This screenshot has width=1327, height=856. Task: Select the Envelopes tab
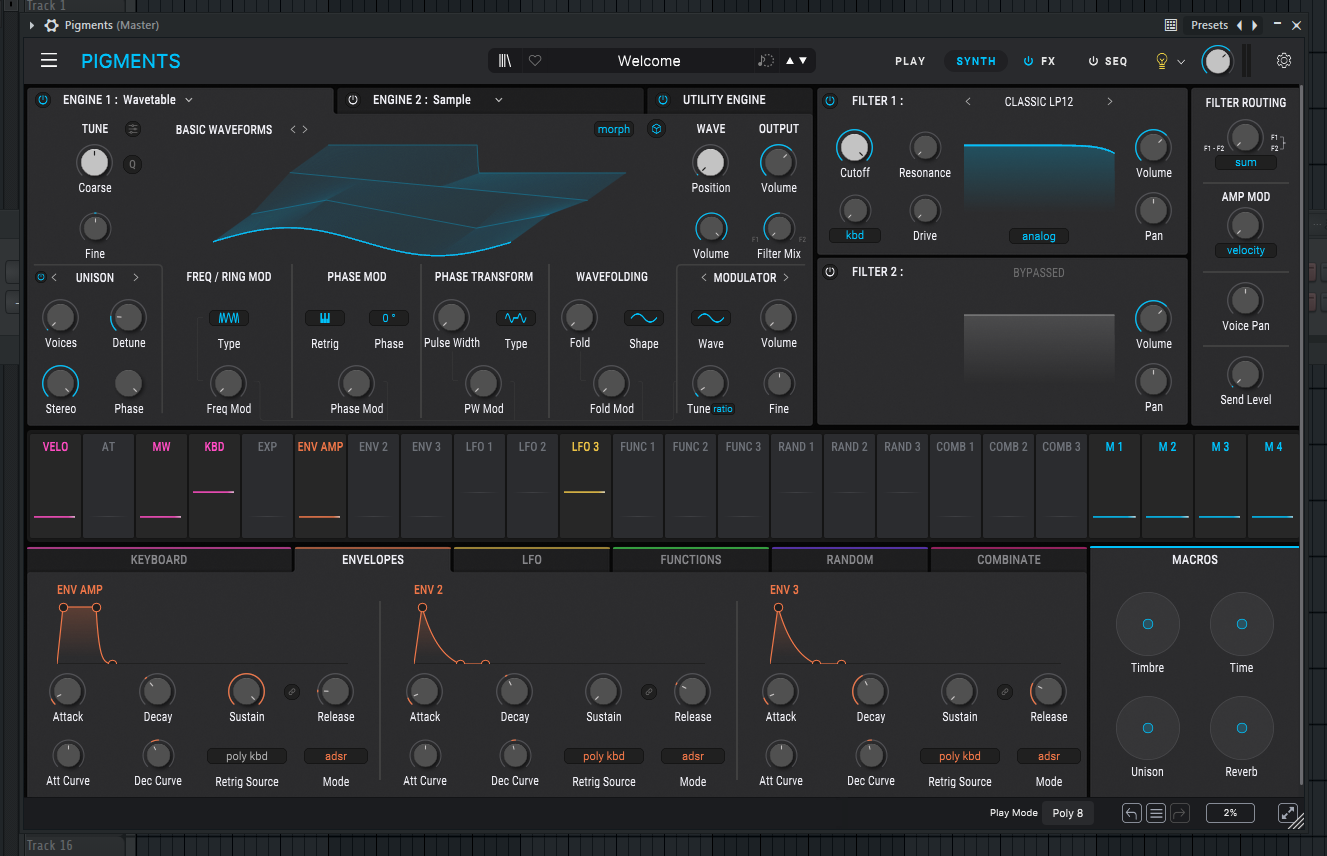373,560
